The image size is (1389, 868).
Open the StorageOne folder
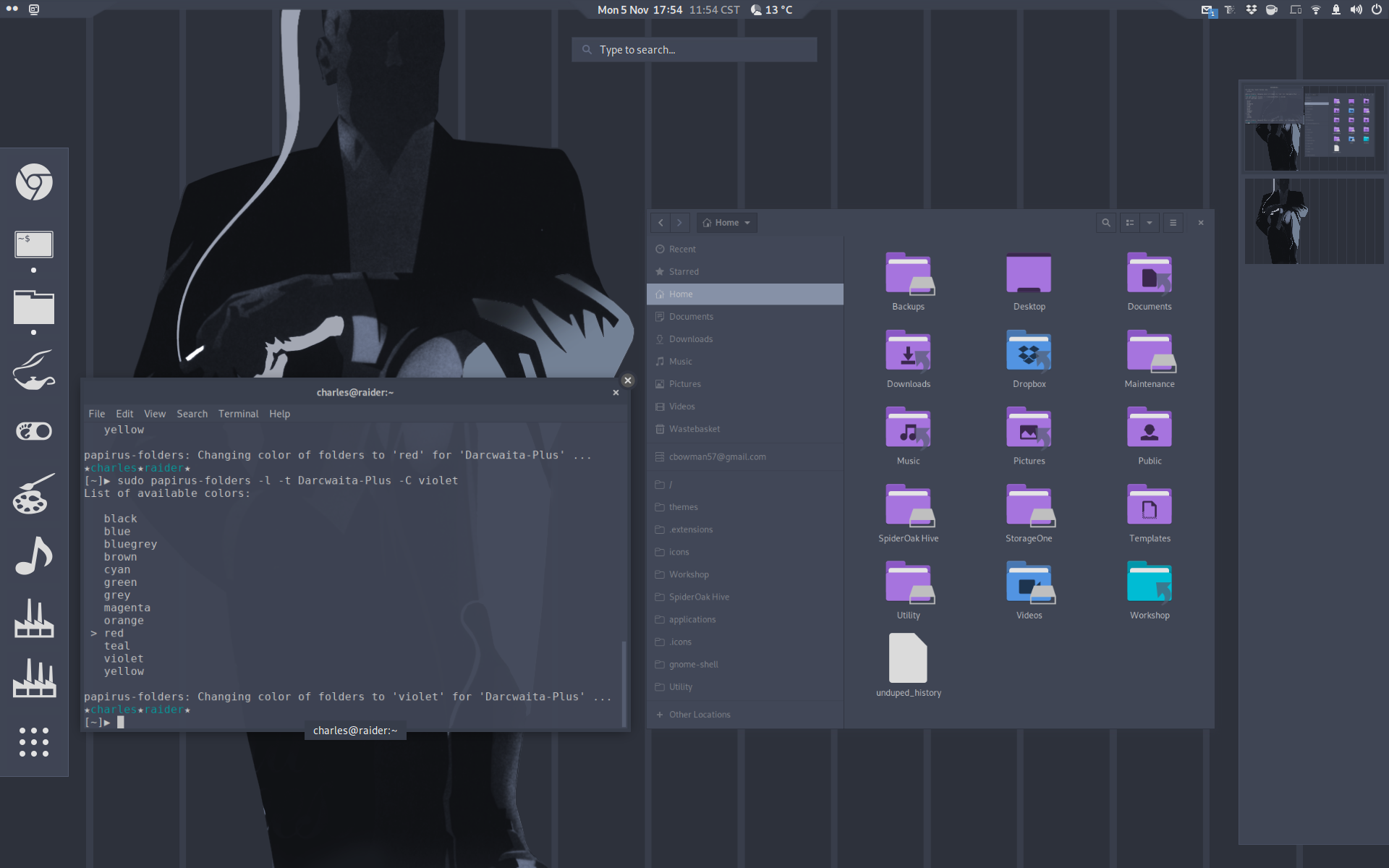[1029, 513]
